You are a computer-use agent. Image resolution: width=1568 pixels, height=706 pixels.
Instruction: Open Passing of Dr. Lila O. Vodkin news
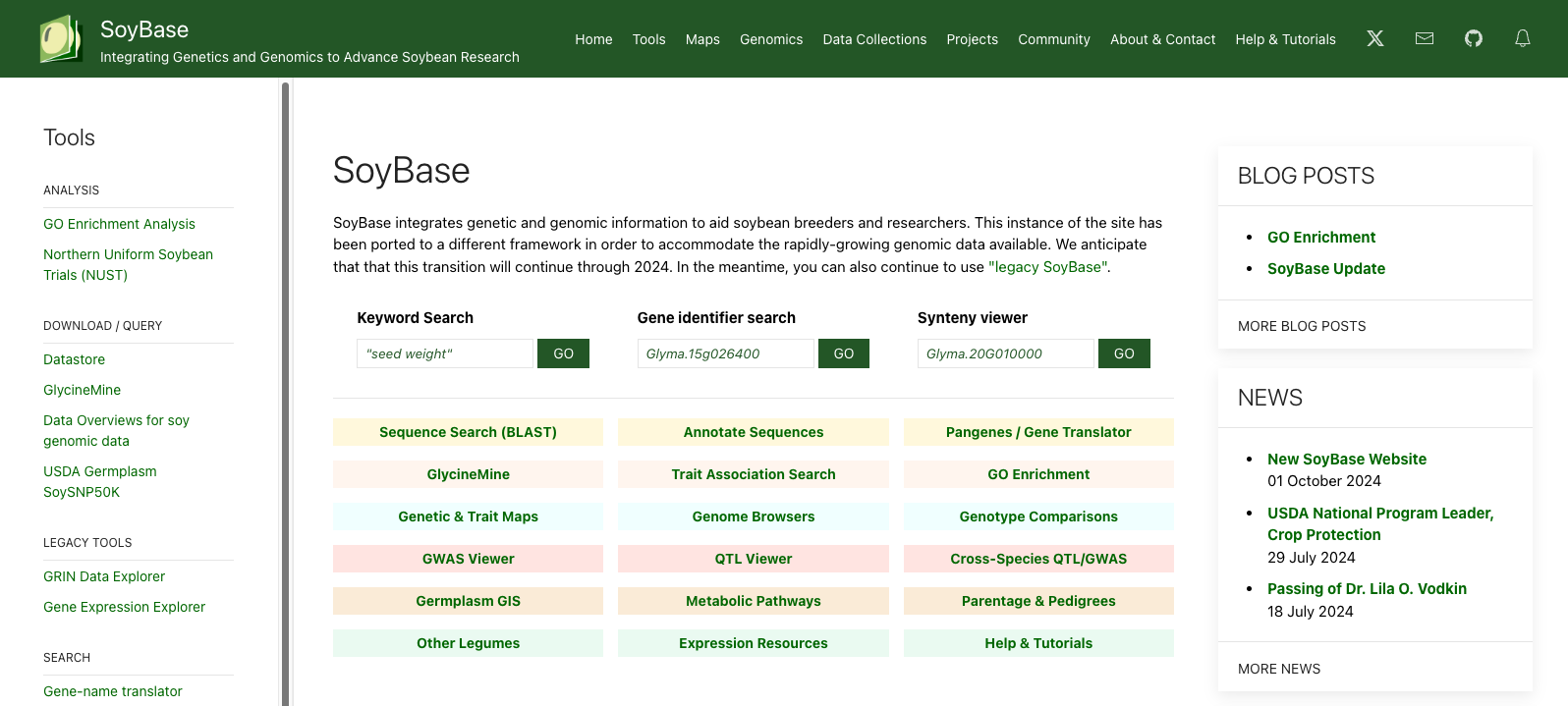[1367, 589]
